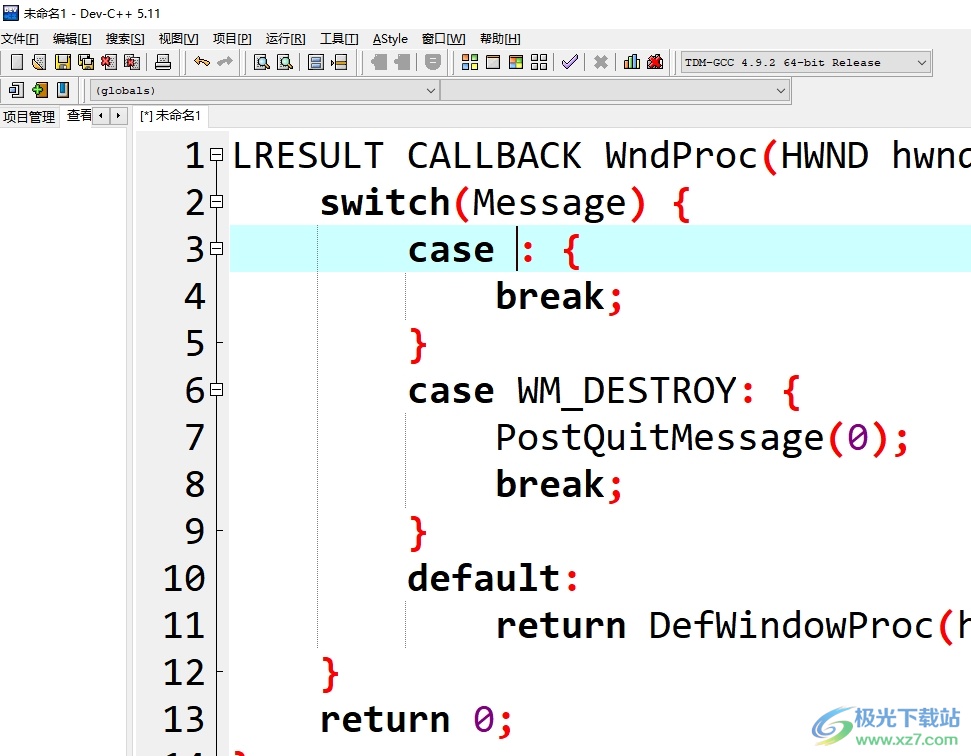Collapse the fold marker on line 1
This screenshot has width=971, height=756.
coord(217,155)
